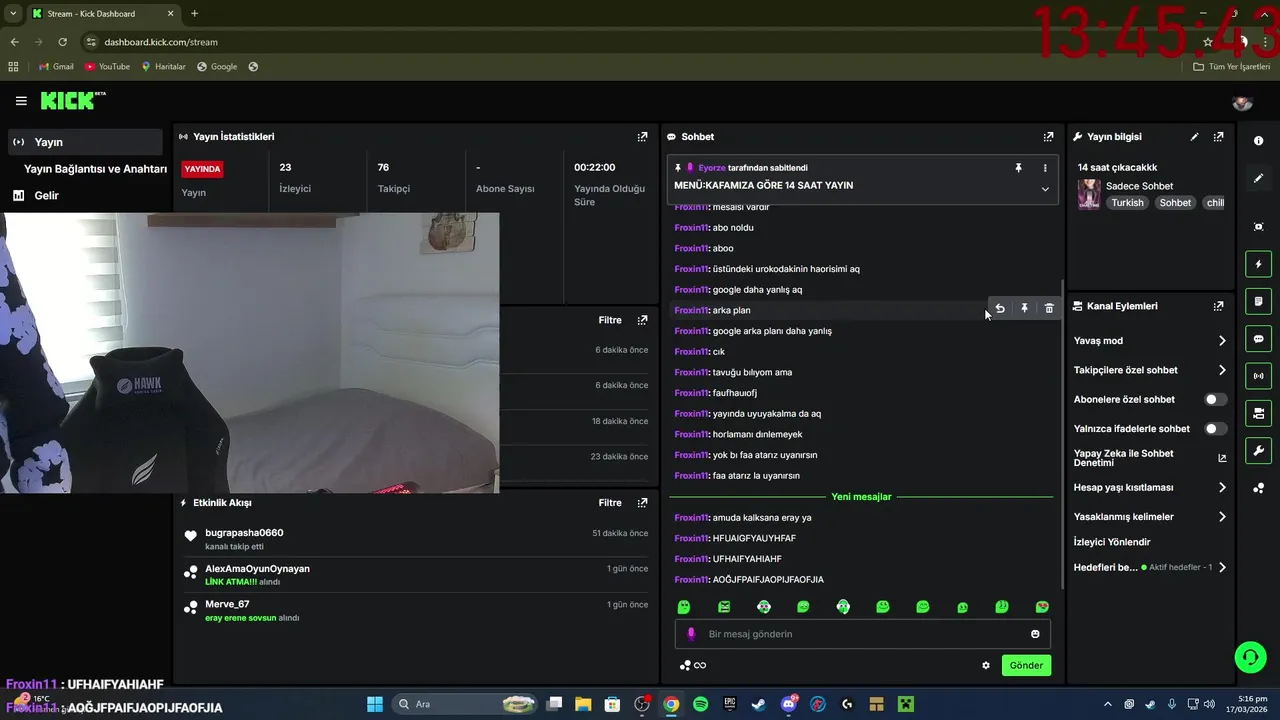
Task: Open Filtre in the Etkinlik Akışı panel
Action: [610, 503]
